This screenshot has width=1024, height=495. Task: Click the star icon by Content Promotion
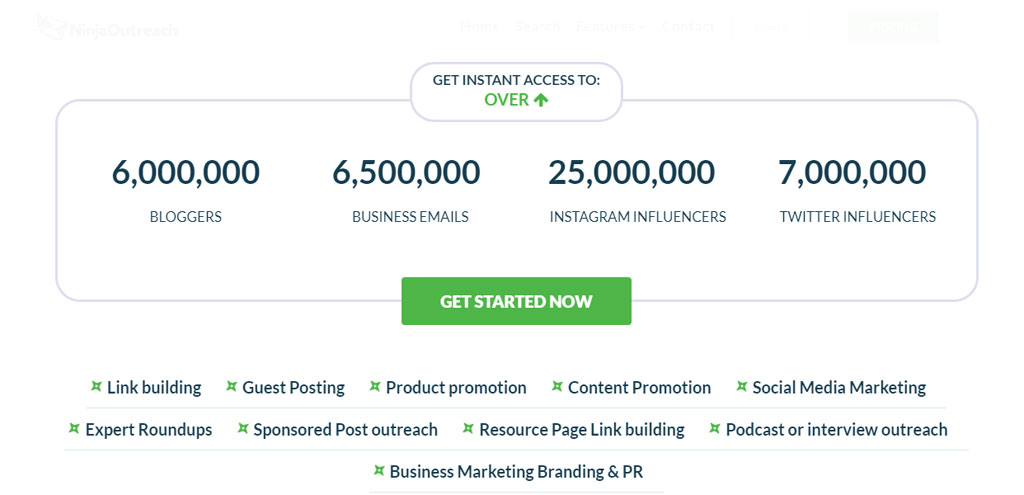coord(557,387)
